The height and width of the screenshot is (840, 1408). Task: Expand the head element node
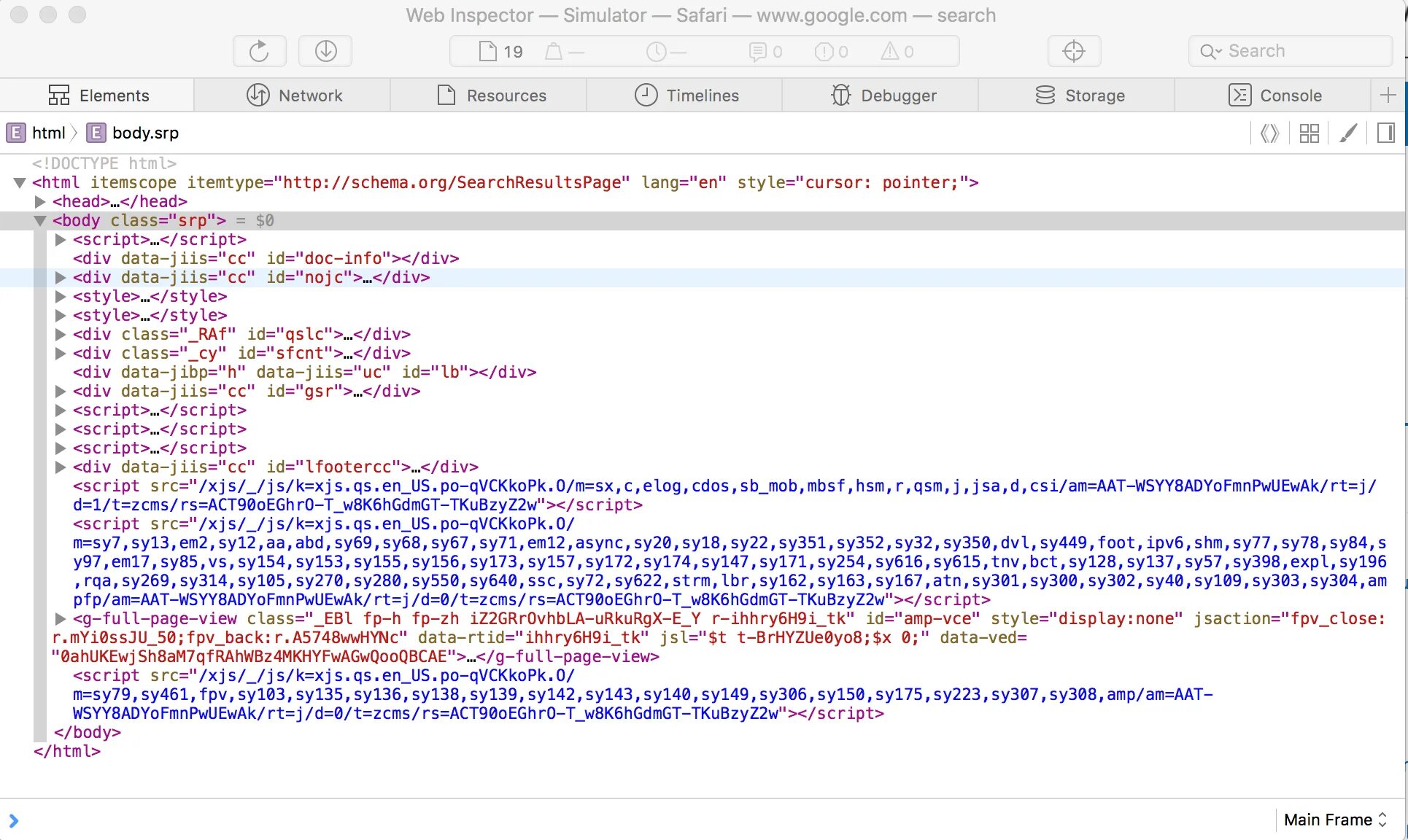[41, 201]
